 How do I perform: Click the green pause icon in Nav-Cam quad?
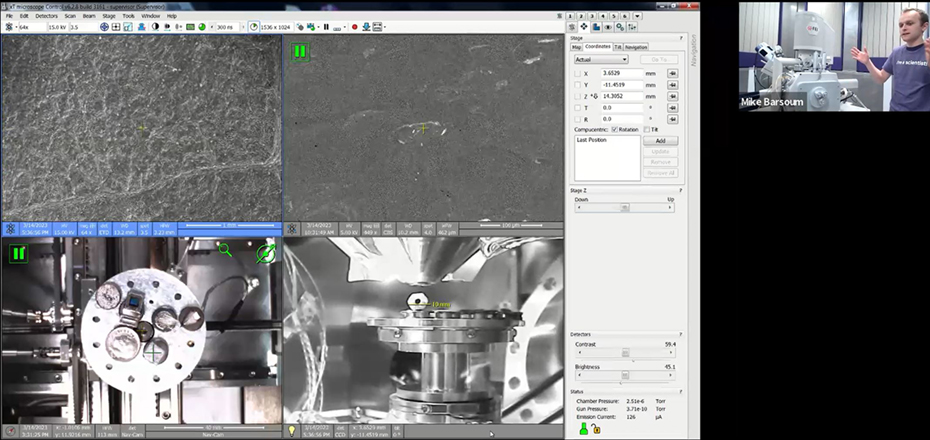(x=18, y=254)
